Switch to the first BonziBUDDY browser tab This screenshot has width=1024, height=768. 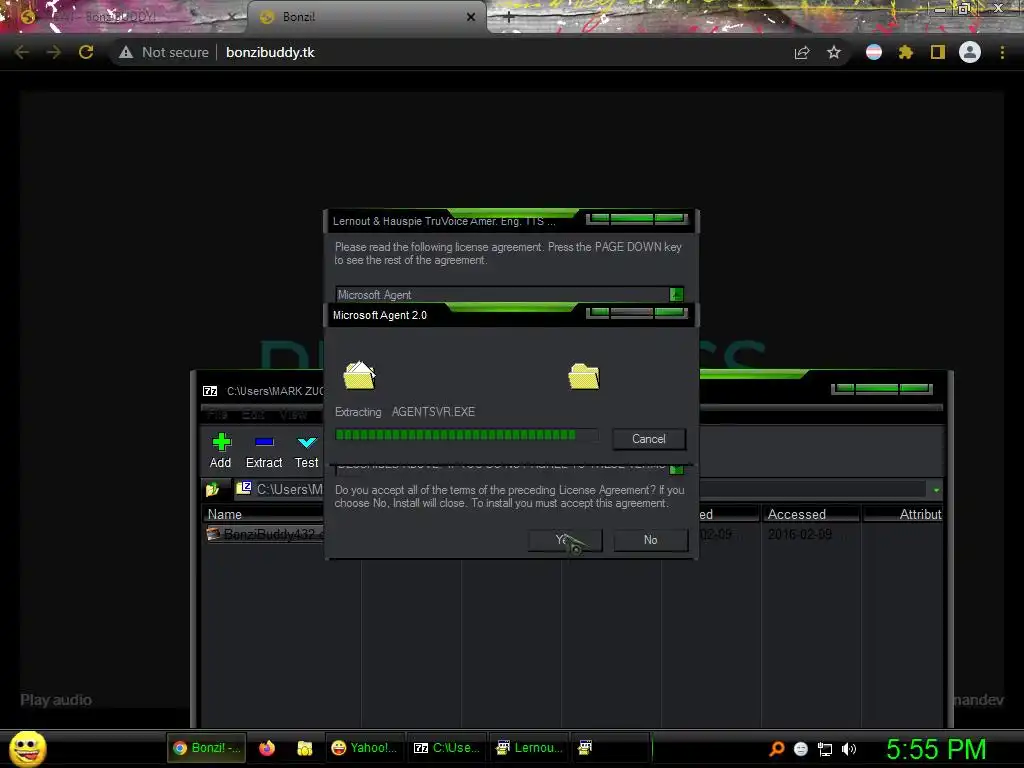124,17
